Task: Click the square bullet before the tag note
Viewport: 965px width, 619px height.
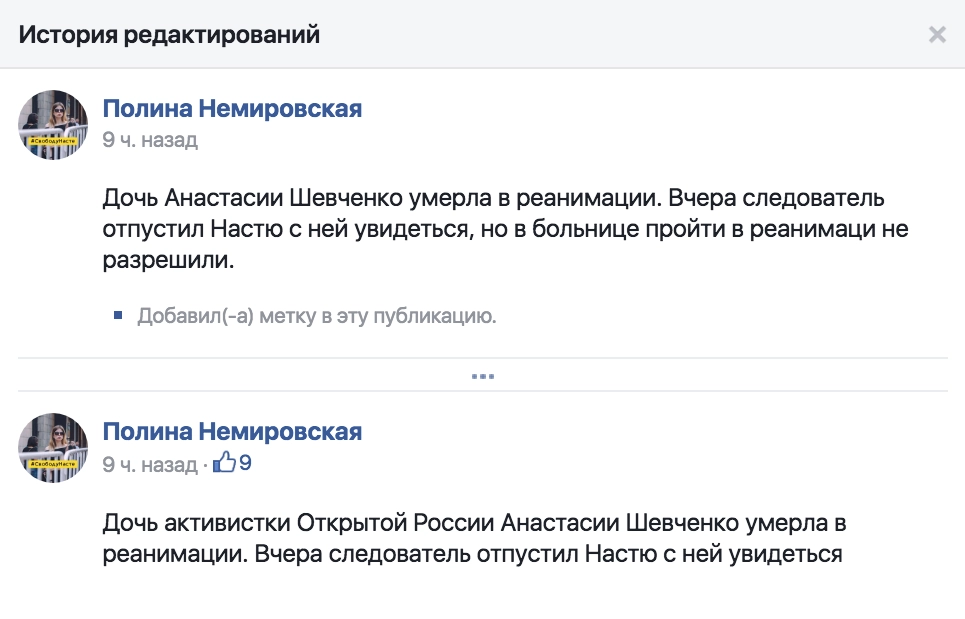Action: tap(118, 317)
